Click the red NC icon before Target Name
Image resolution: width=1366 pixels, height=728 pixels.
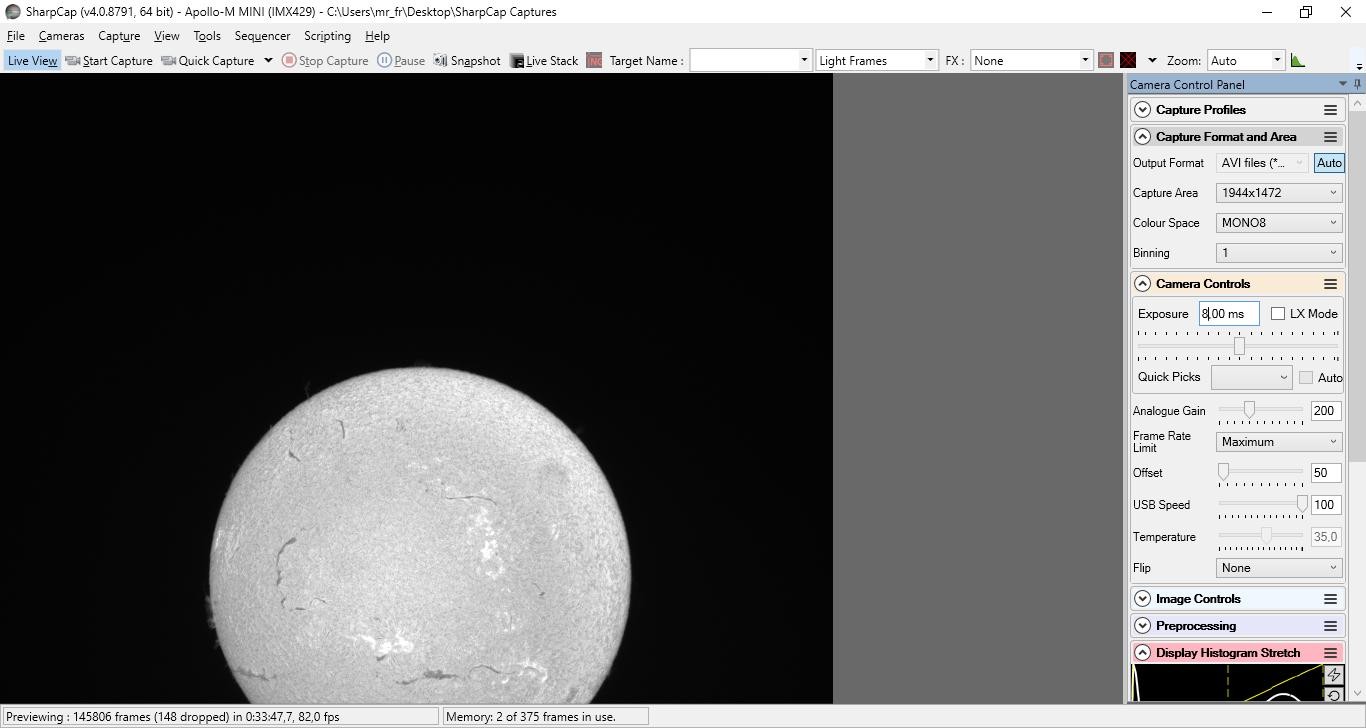594,61
